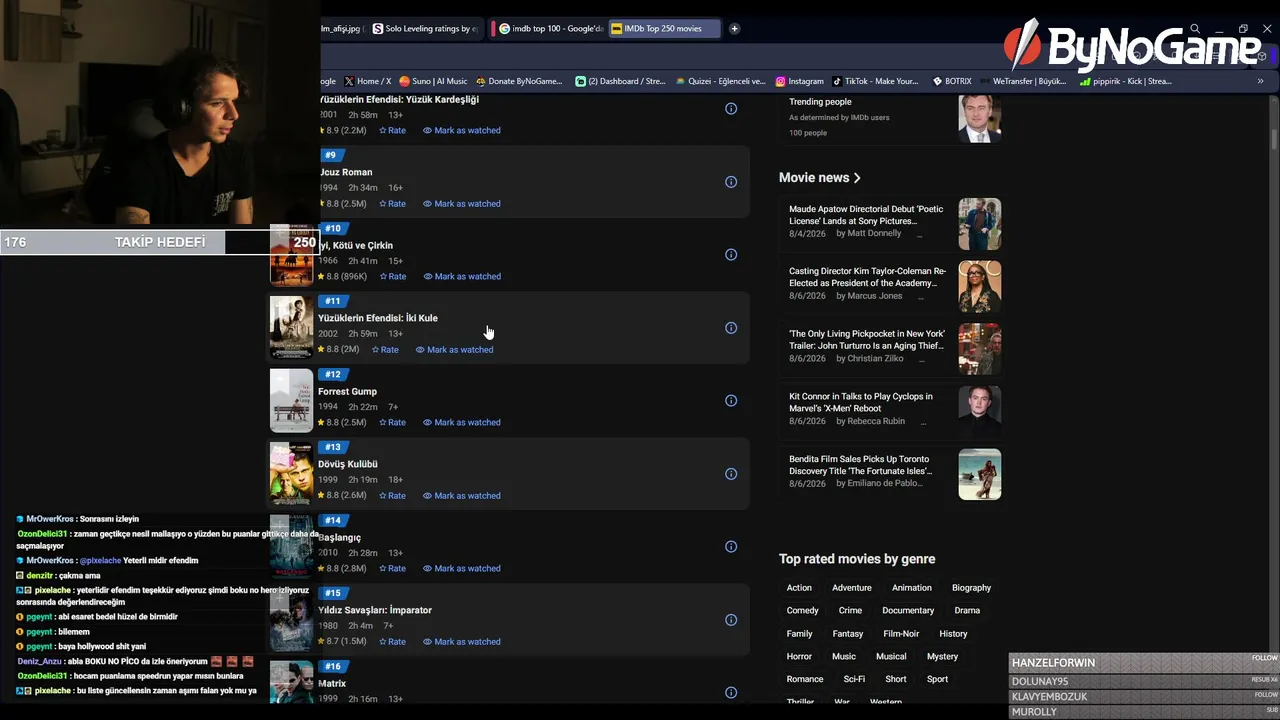Screen dimensions: 1280x720
Task: Open Trending people link
Action: [820, 102]
